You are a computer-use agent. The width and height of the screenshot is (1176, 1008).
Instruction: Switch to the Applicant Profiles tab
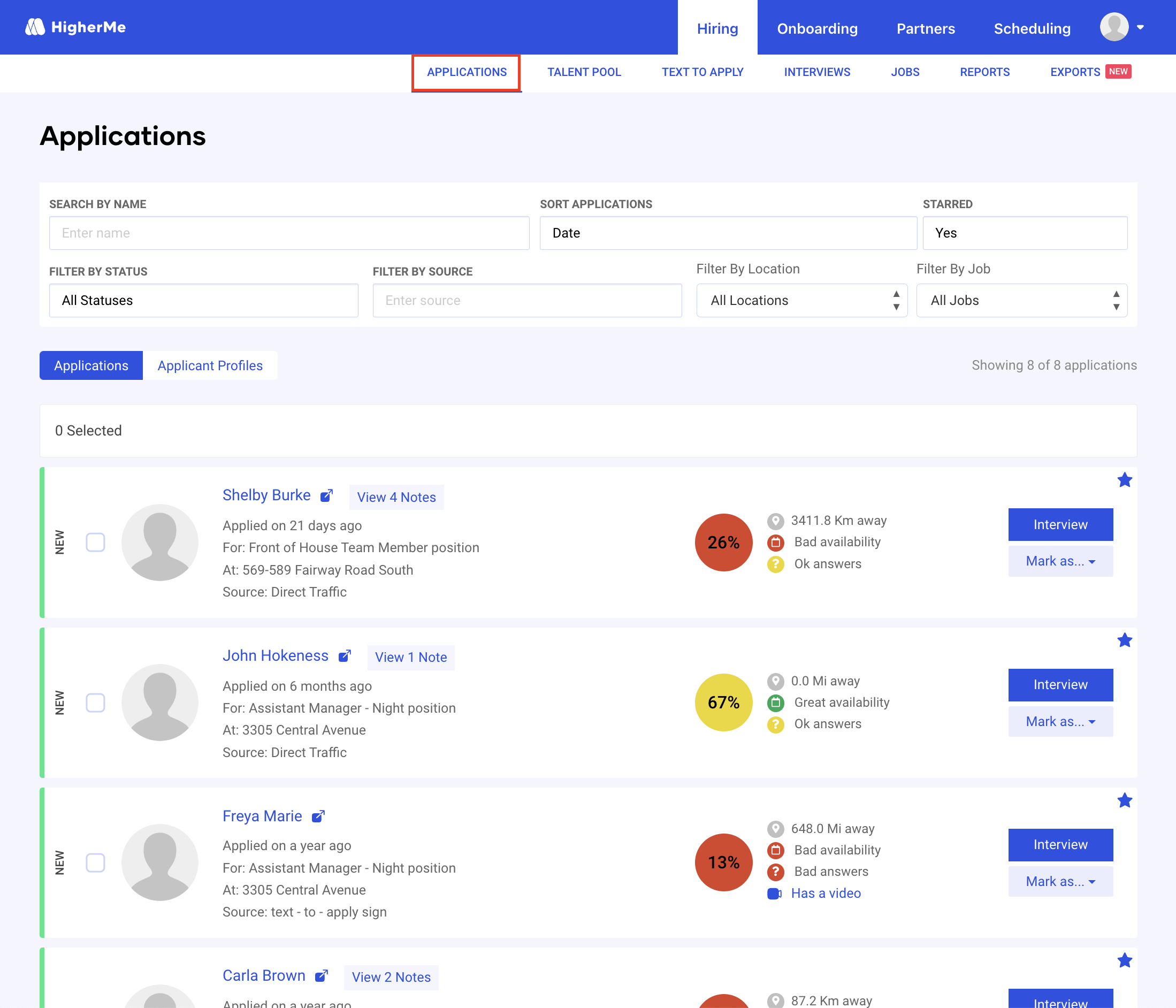(210, 365)
